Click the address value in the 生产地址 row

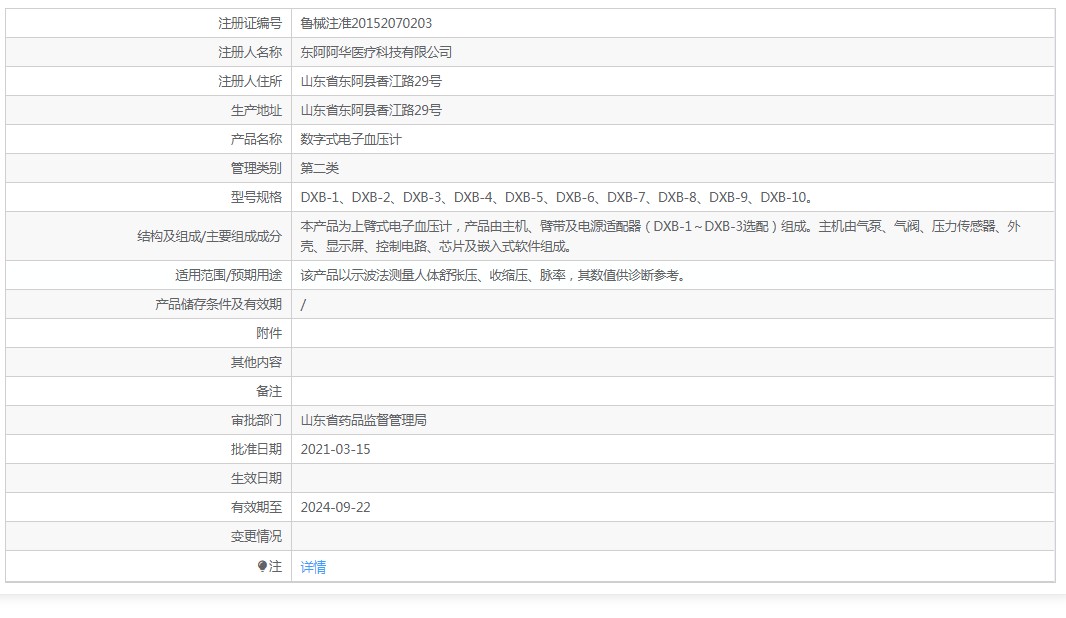point(371,110)
